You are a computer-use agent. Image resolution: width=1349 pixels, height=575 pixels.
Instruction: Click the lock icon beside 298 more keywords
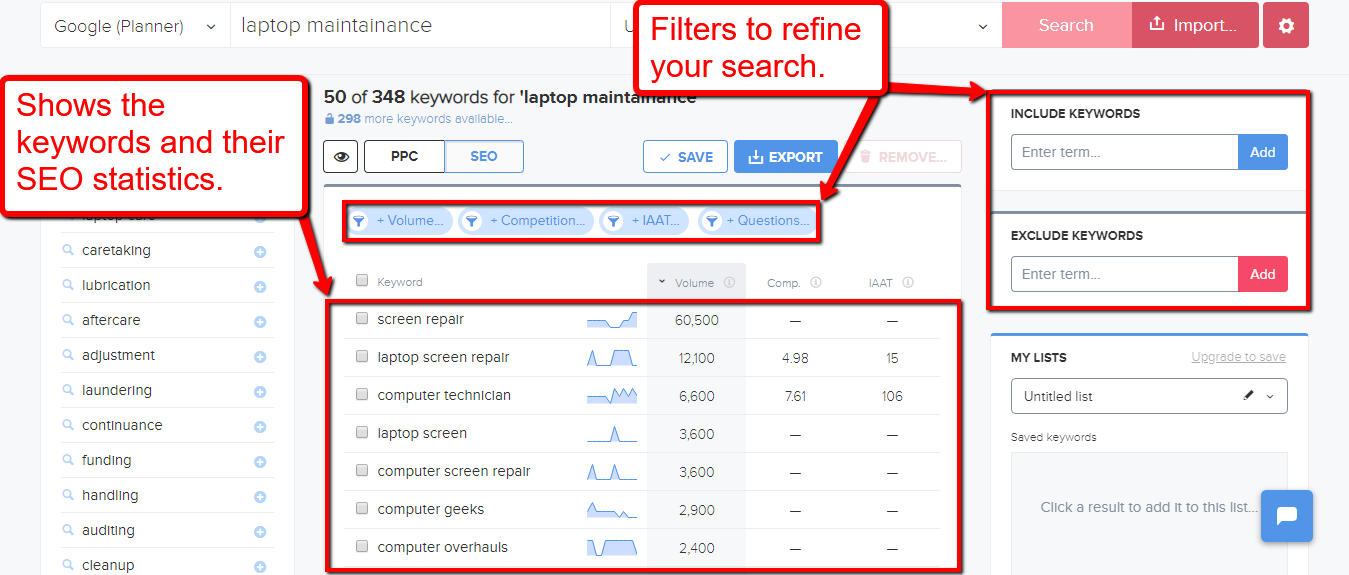click(329, 119)
